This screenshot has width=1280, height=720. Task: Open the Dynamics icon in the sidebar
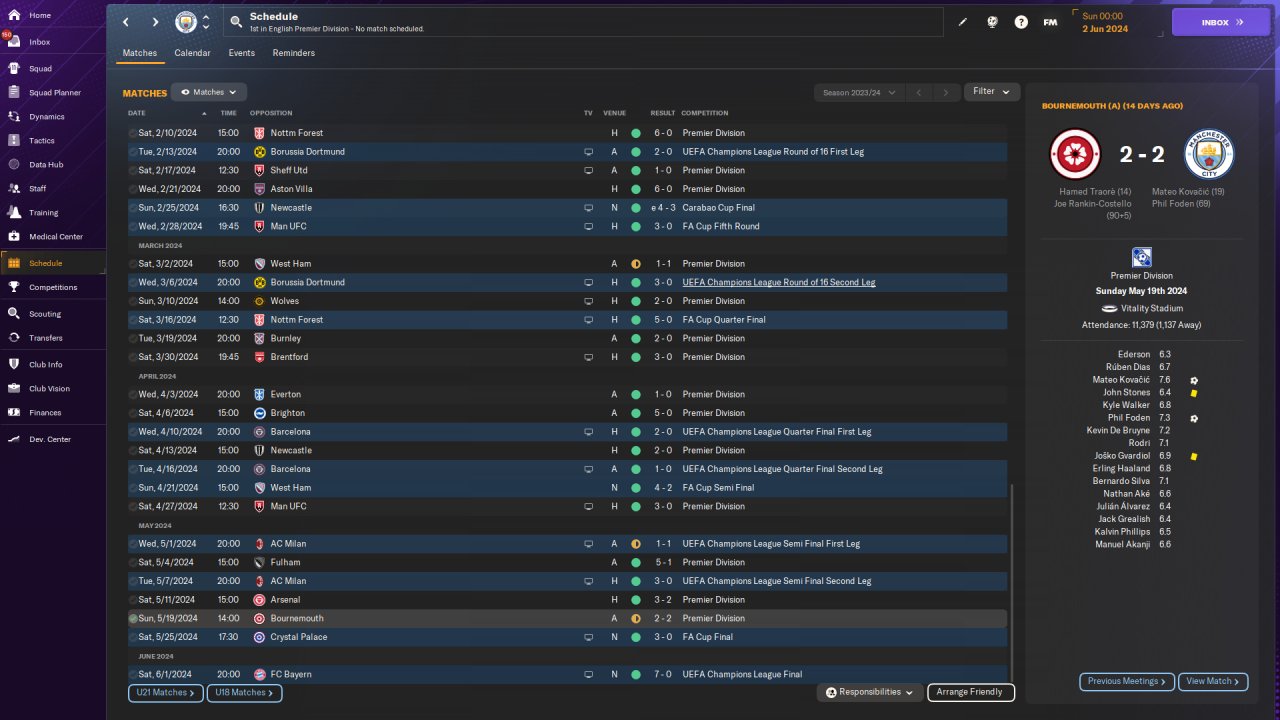point(14,117)
